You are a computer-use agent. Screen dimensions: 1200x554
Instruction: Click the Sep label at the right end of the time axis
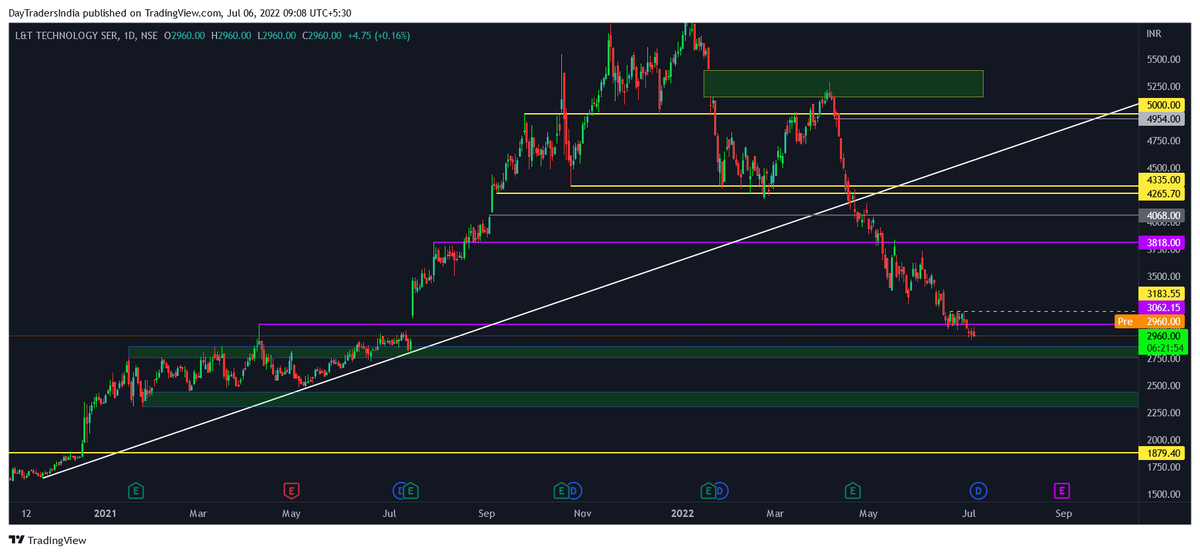click(1063, 514)
